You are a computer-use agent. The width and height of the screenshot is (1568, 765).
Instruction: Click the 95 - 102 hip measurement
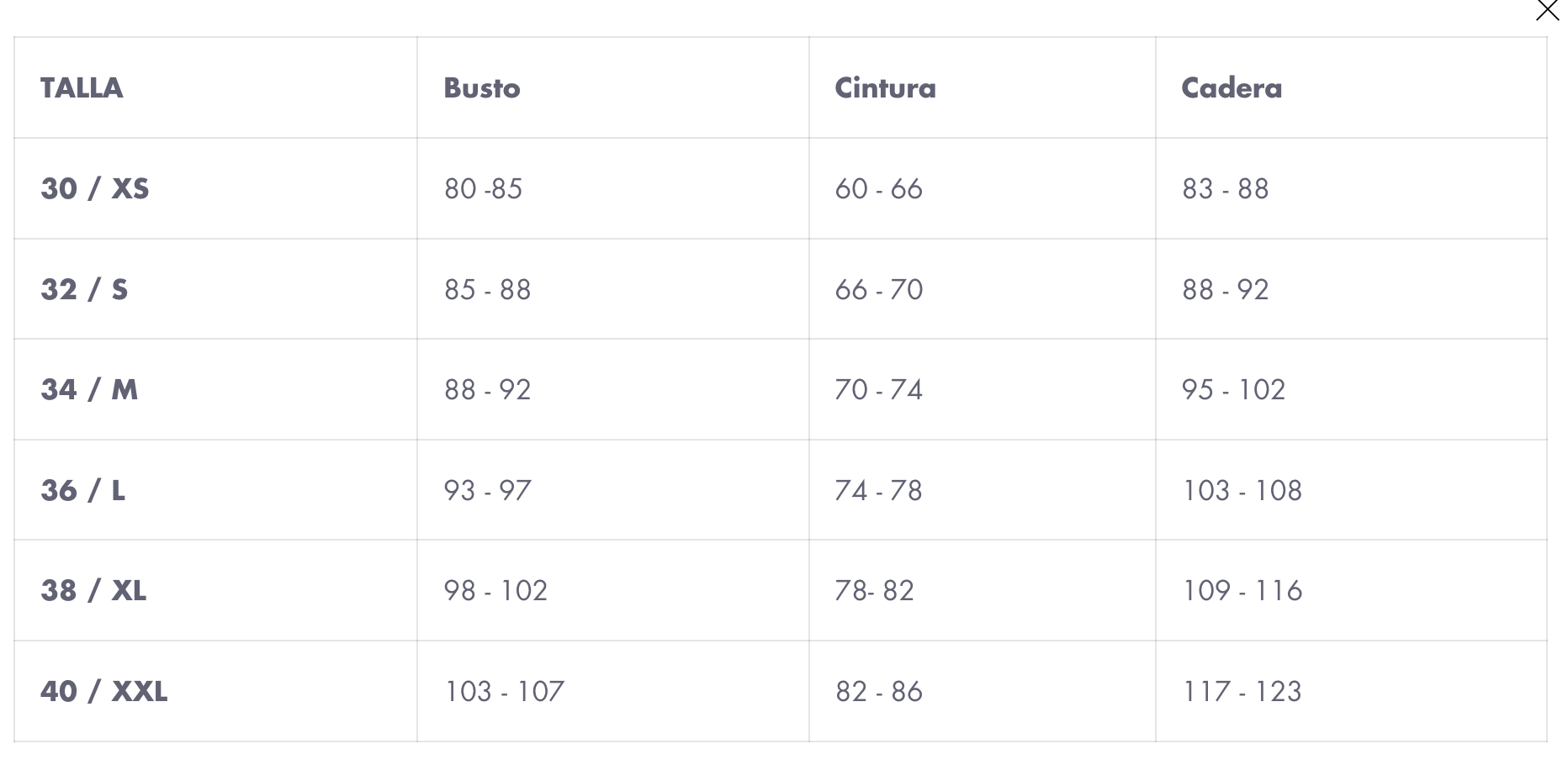click(x=1233, y=389)
